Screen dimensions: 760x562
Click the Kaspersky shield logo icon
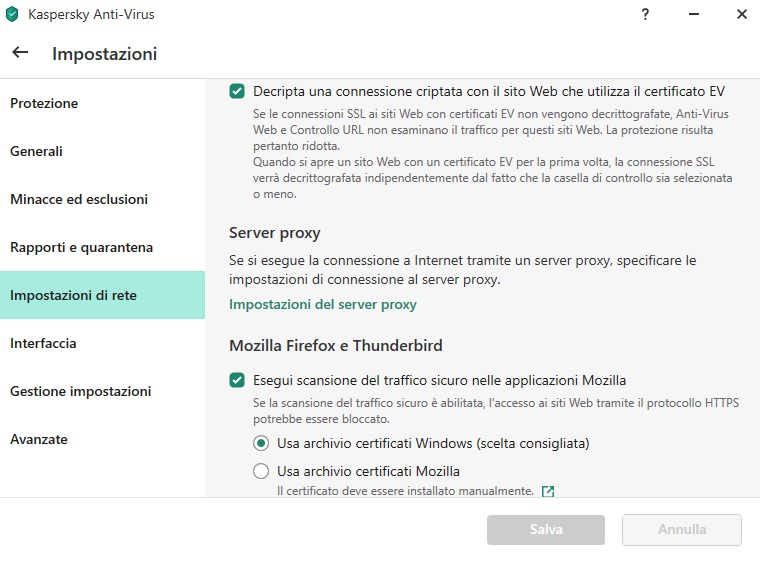point(12,15)
